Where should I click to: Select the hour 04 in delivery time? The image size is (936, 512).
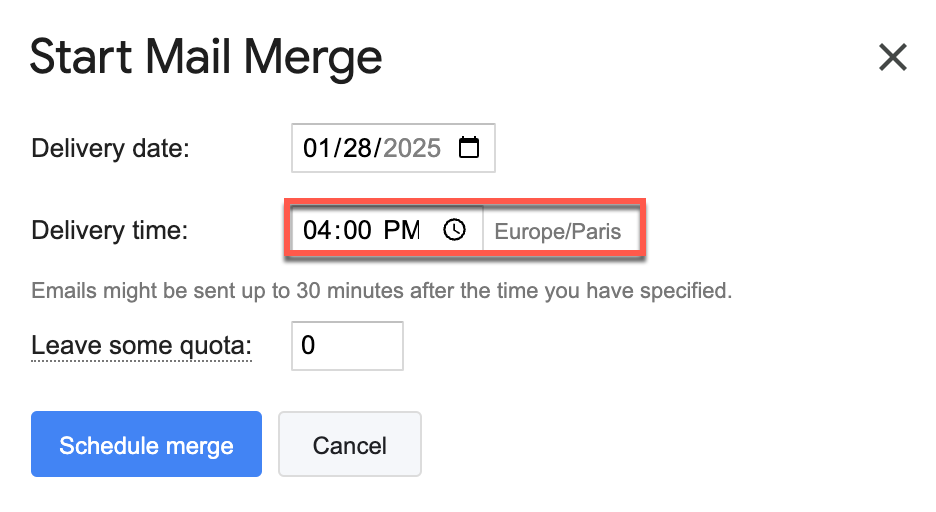point(316,230)
